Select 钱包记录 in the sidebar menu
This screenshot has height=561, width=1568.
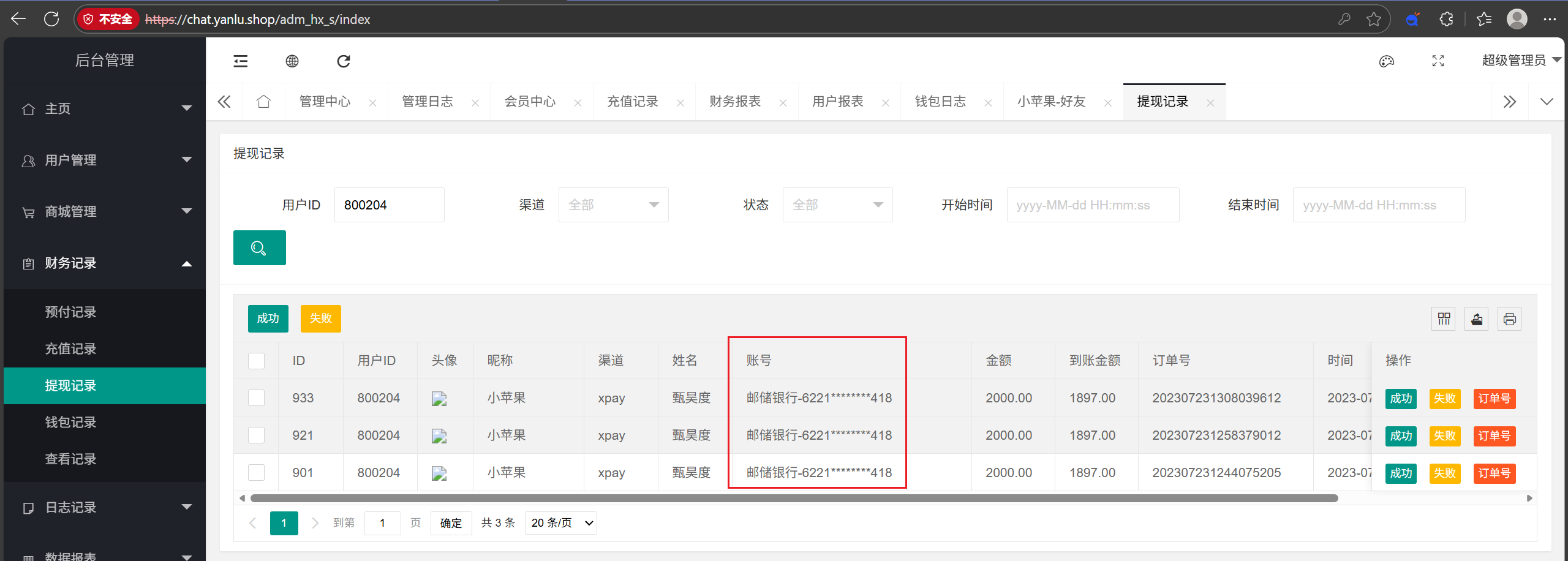[70, 423]
